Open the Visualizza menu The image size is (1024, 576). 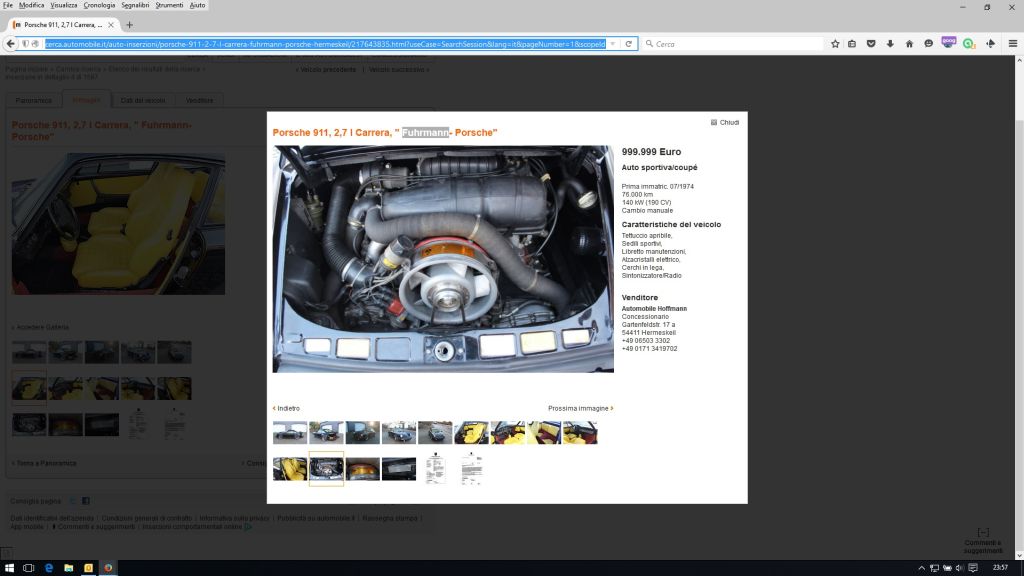[64, 5]
